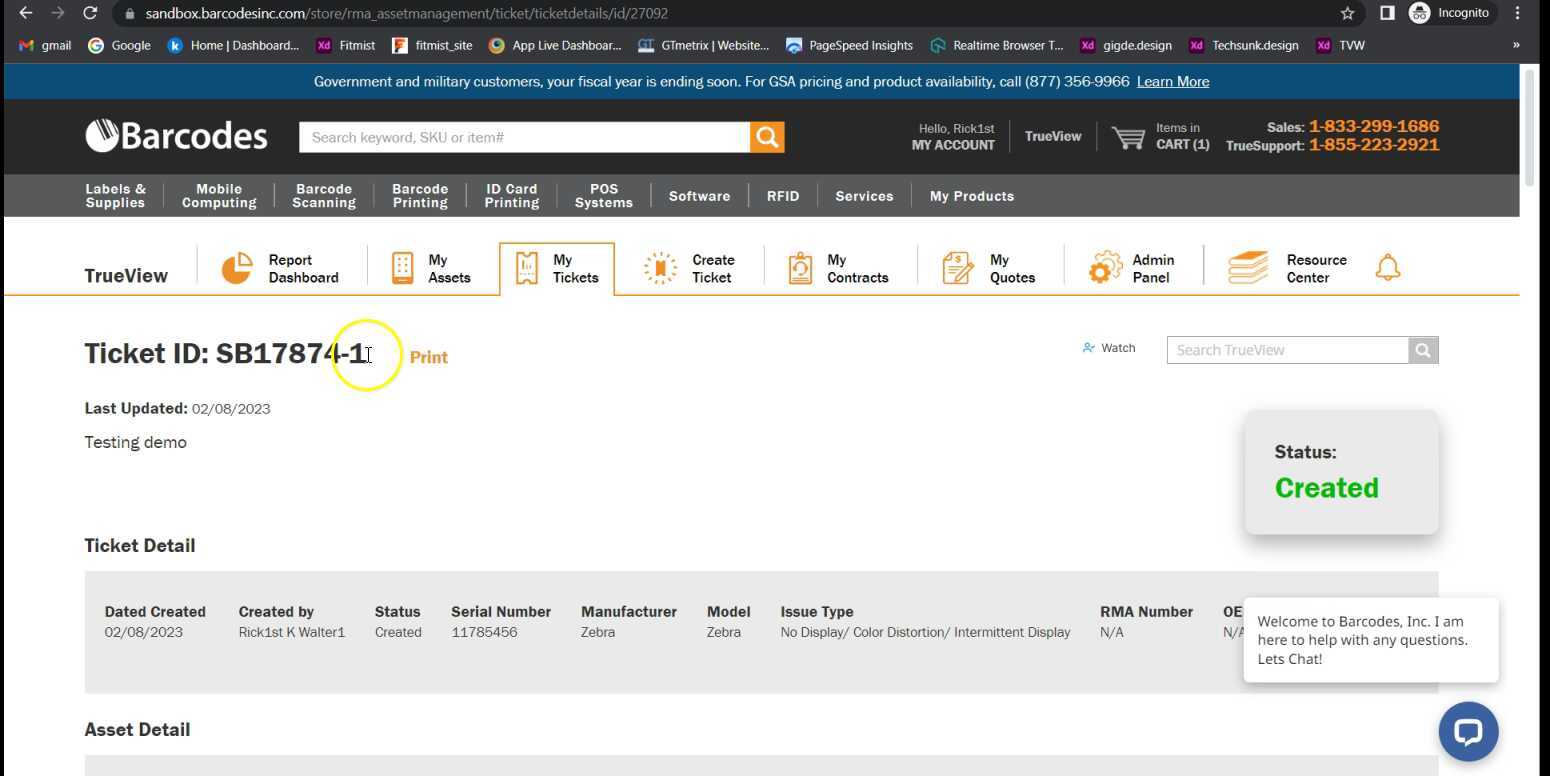The height and width of the screenshot is (776, 1550).
Task: Open the shopping cart icon
Action: [1128, 137]
